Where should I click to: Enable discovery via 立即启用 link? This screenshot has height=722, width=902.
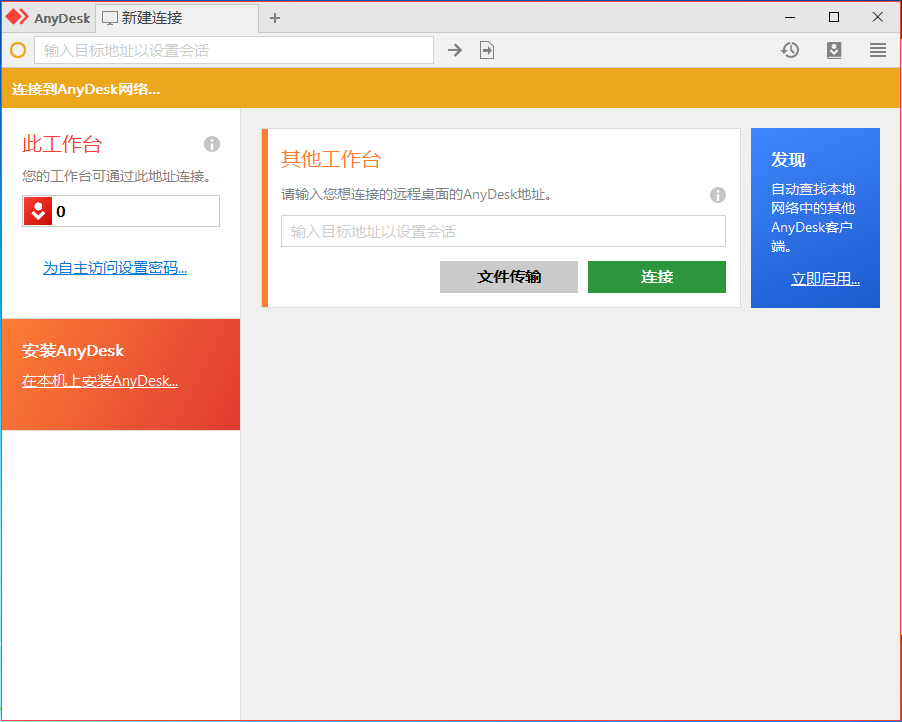pyautogui.click(x=825, y=278)
